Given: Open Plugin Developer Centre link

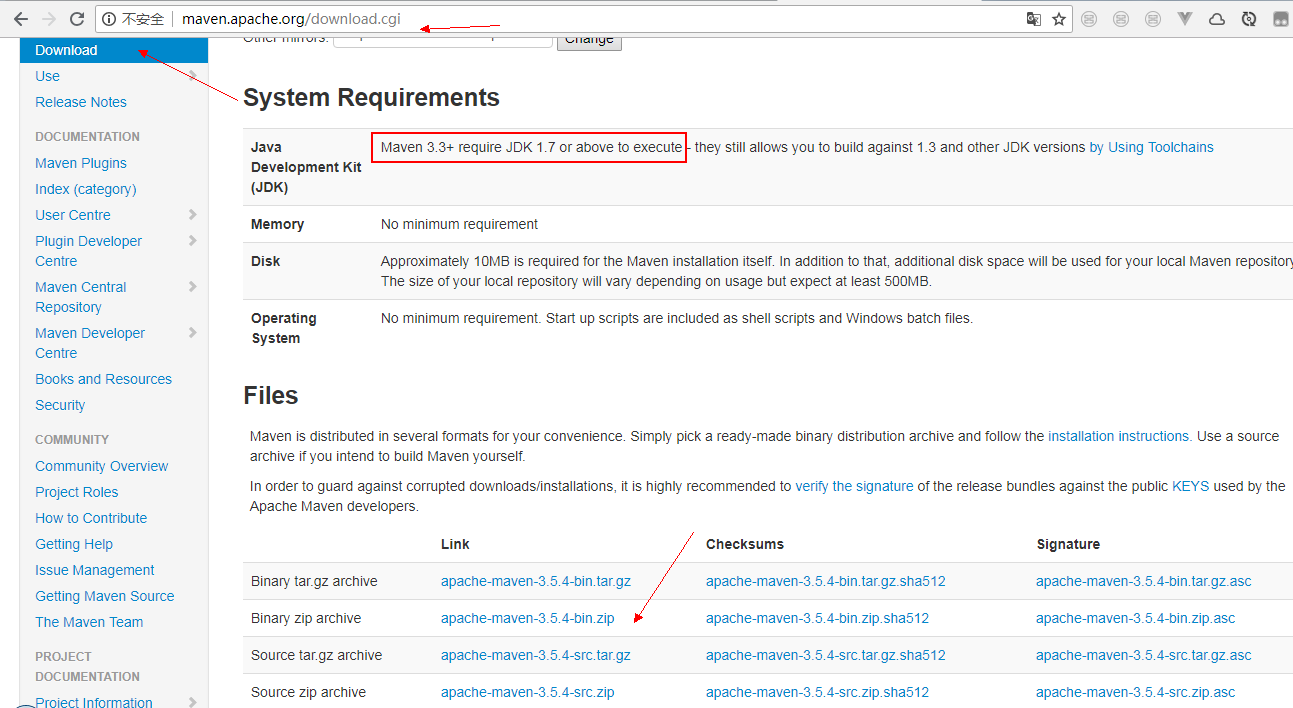Looking at the screenshot, I should (x=88, y=251).
